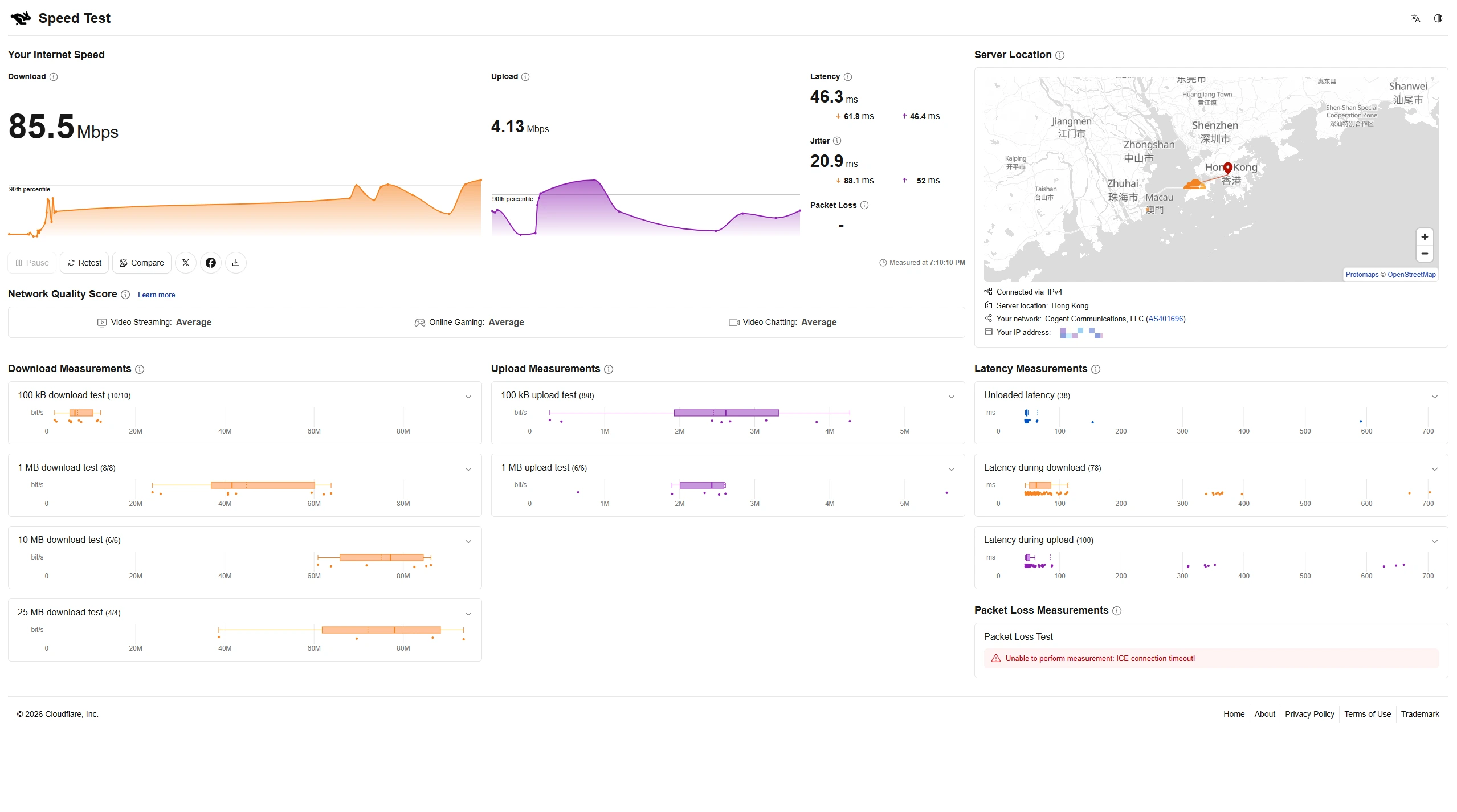Open the Terms of Use link
Screen dimensions: 1457x812
click(x=1368, y=714)
